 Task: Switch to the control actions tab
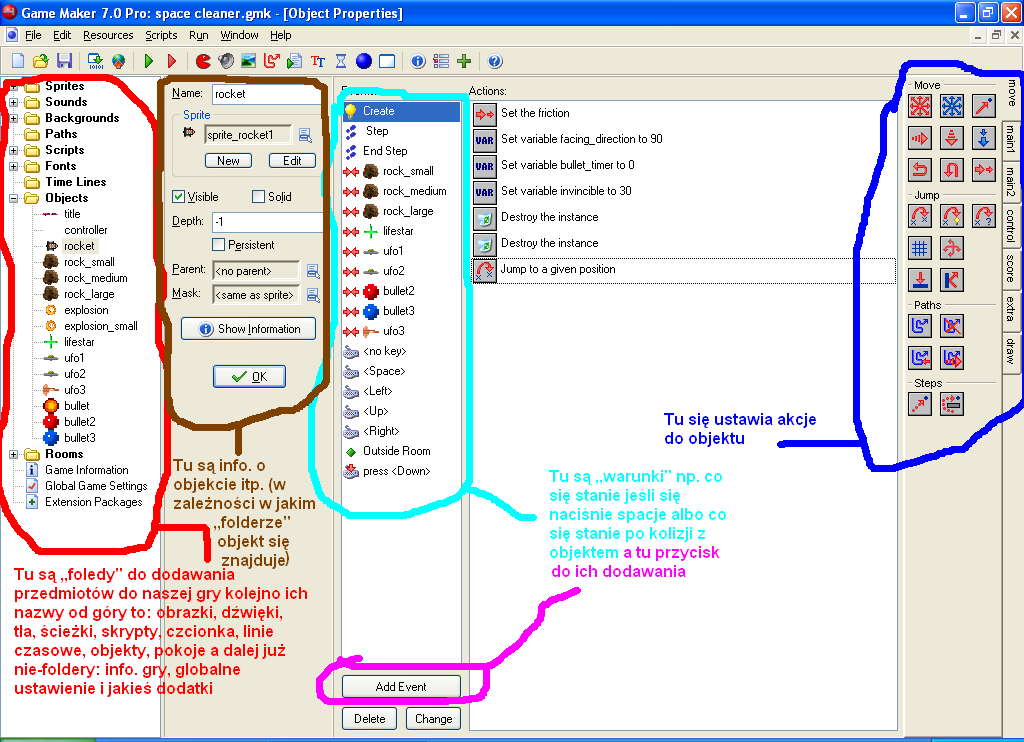1011,226
